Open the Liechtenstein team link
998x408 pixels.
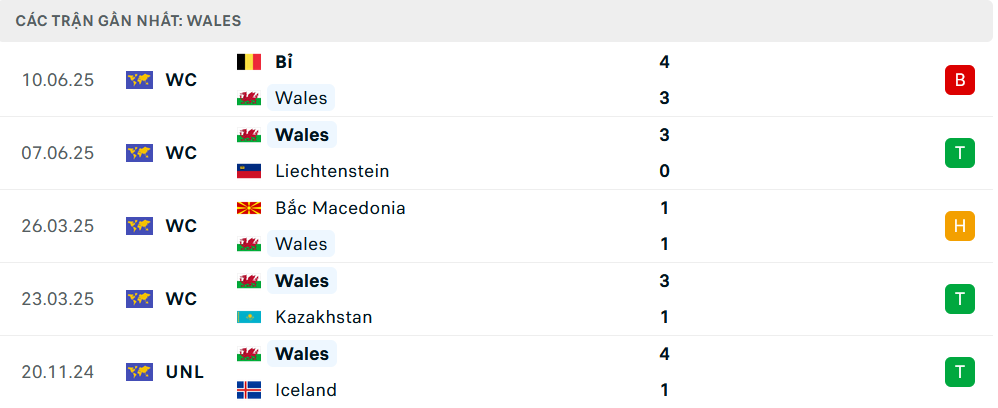click(332, 171)
